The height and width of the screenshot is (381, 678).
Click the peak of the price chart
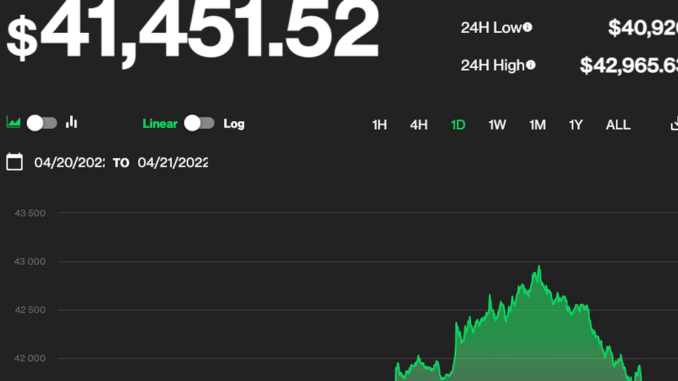(x=539, y=266)
